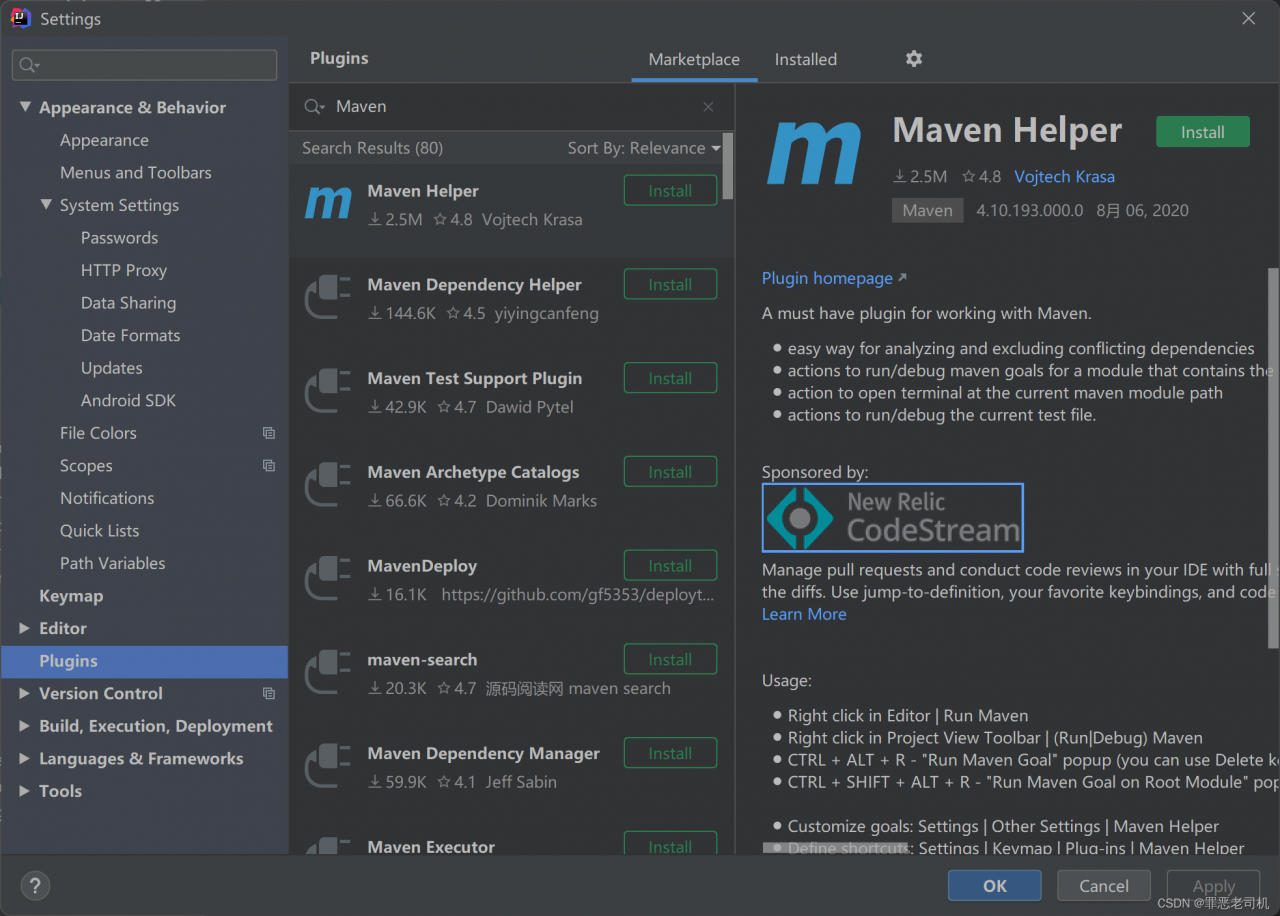Expand the Build, Execution, Deployment node
Image resolution: width=1280 pixels, height=916 pixels.
pyautogui.click(x=25, y=726)
